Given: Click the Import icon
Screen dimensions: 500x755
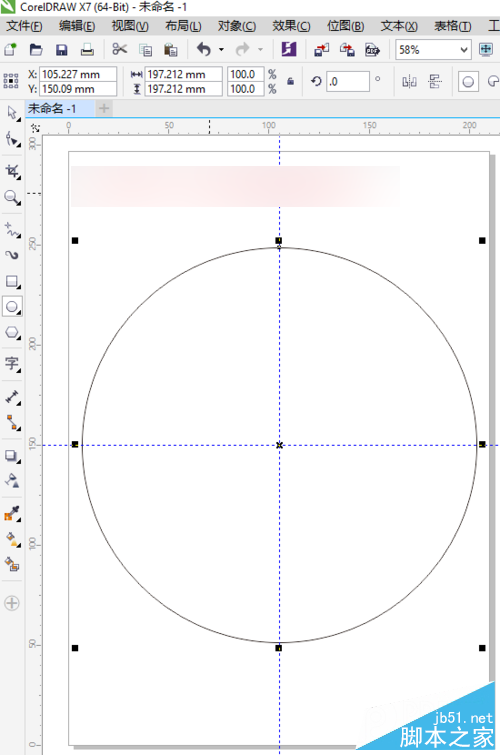Looking at the screenshot, I should coord(322,50).
